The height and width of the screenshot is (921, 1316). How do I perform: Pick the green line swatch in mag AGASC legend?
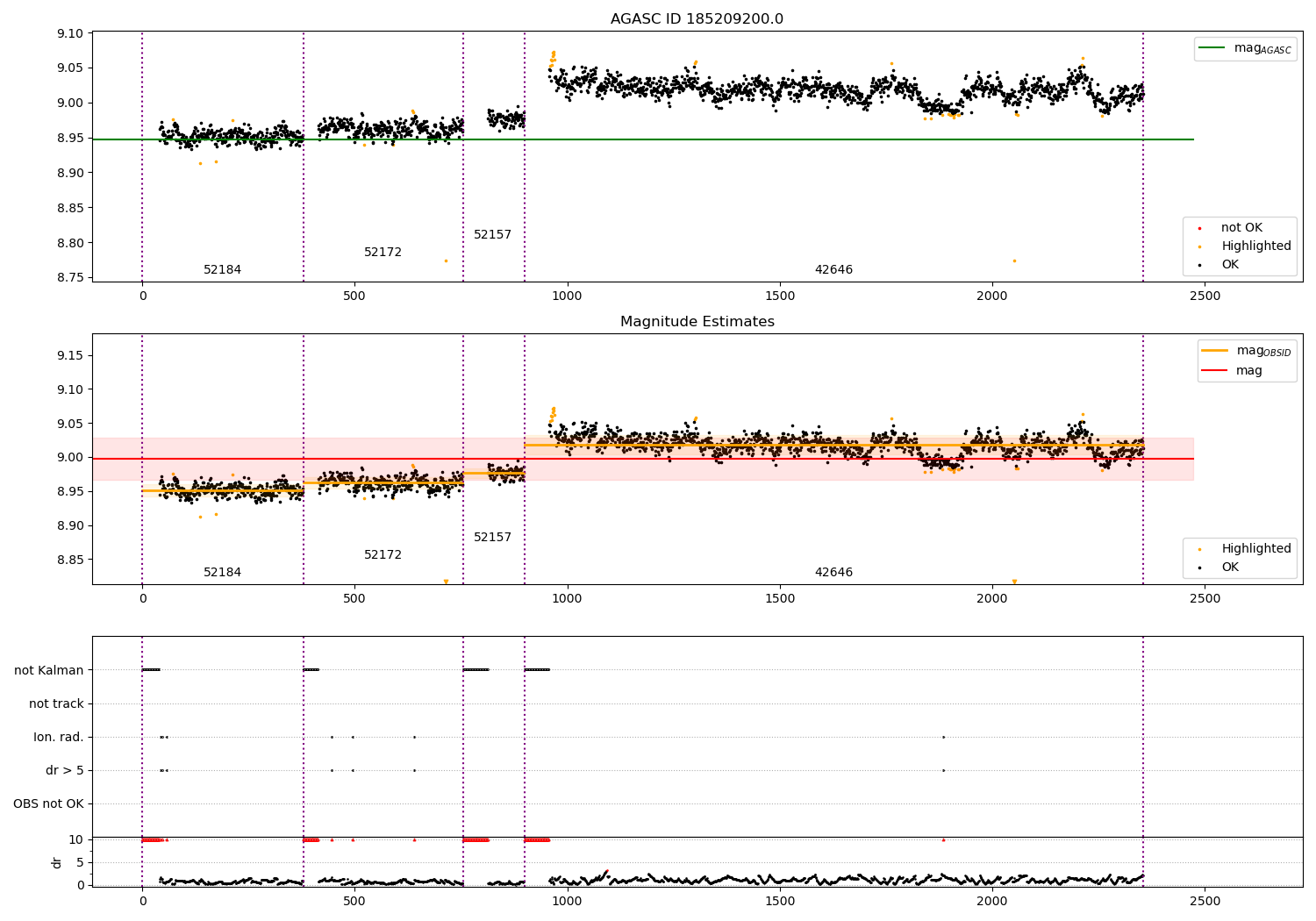[1212, 48]
